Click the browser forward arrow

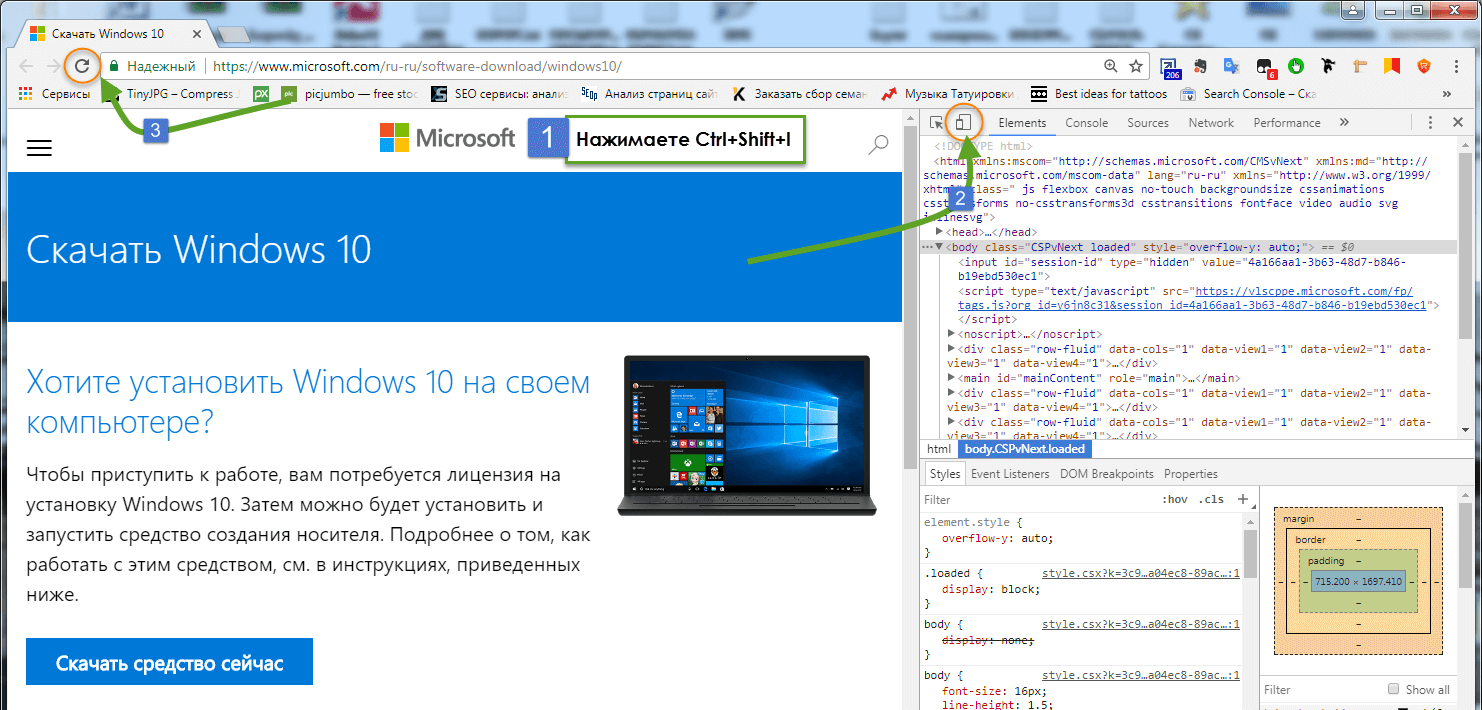(53, 67)
